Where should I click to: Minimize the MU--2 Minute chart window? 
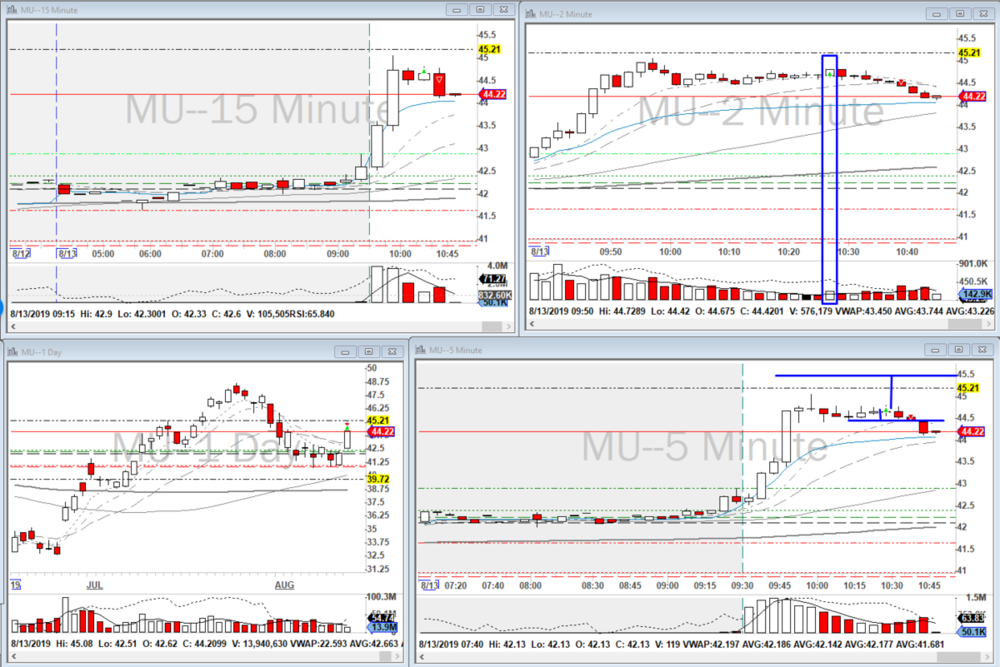(x=937, y=14)
